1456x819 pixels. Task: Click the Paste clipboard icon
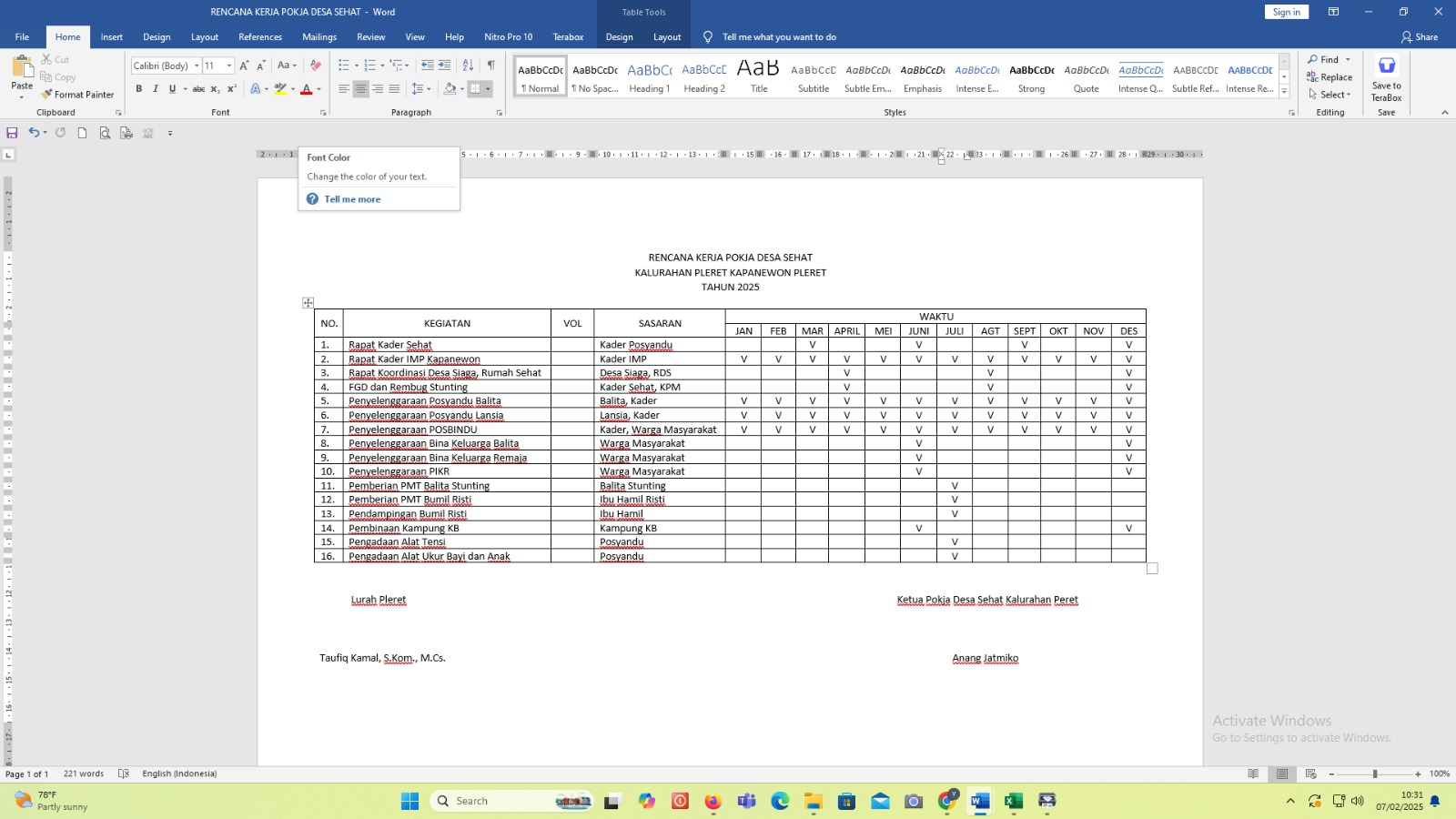click(x=22, y=67)
